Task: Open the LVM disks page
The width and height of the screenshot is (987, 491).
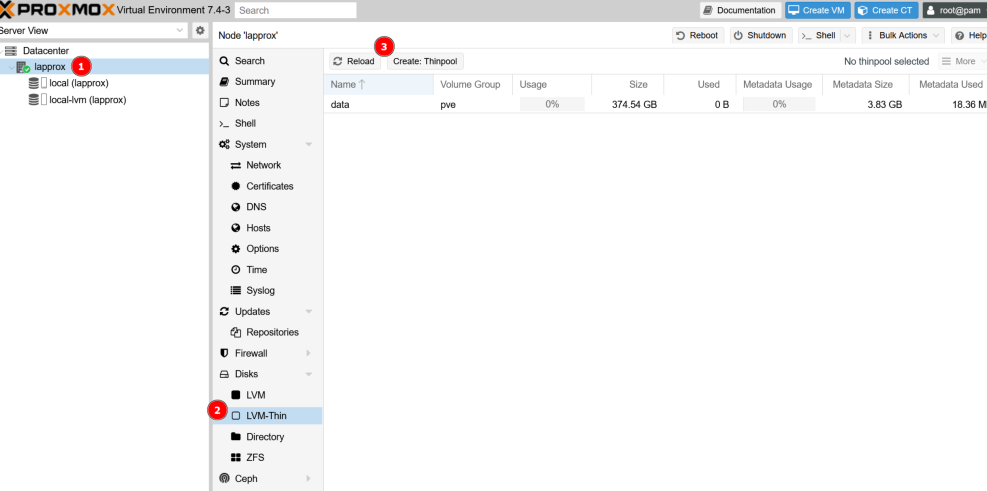Action: [255, 395]
